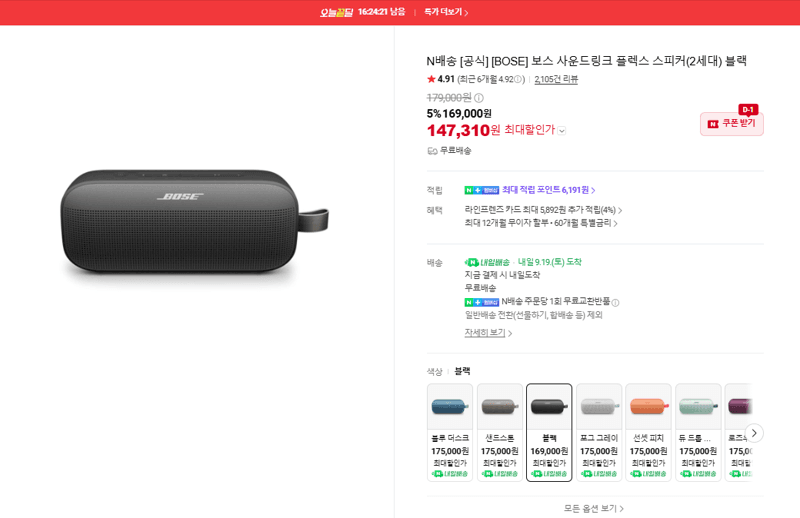Expand the 최대할인가 price dropdown arrow
This screenshot has height=518, width=800.
point(562,131)
